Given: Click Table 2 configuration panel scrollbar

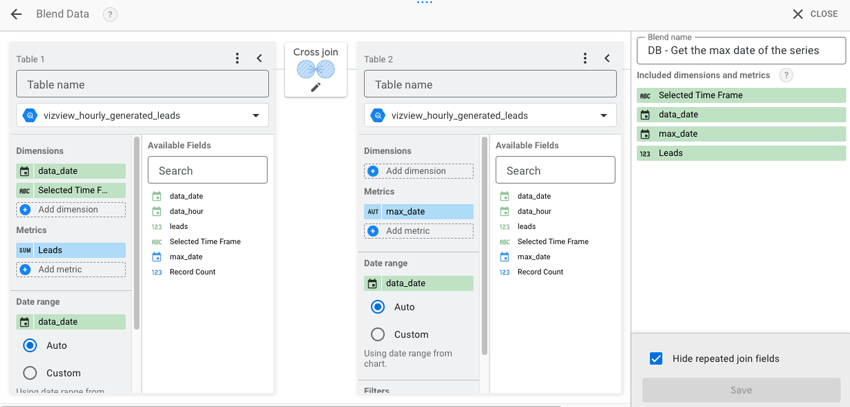Looking at the screenshot, I should [x=484, y=246].
